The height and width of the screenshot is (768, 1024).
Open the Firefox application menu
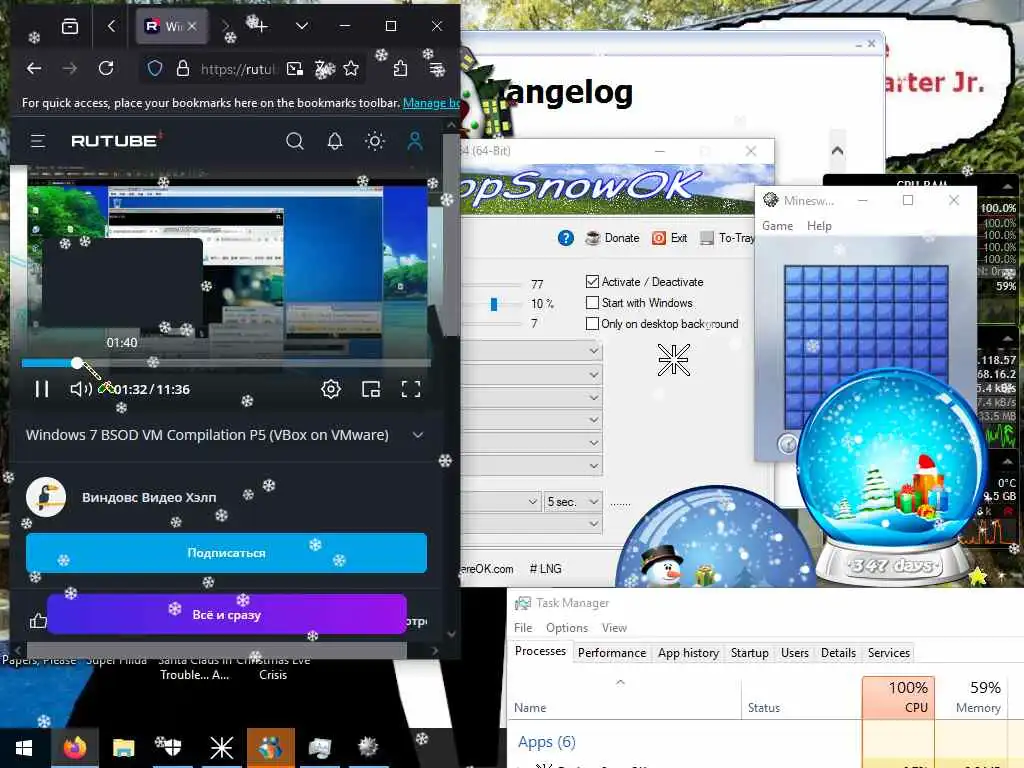(437, 68)
